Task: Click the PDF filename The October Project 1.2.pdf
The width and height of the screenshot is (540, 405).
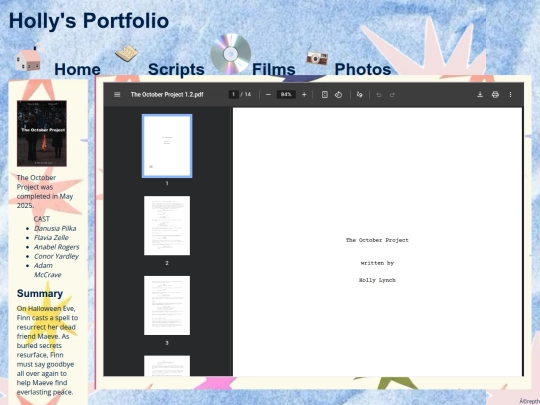Action: pyautogui.click(x=167, y=94)
